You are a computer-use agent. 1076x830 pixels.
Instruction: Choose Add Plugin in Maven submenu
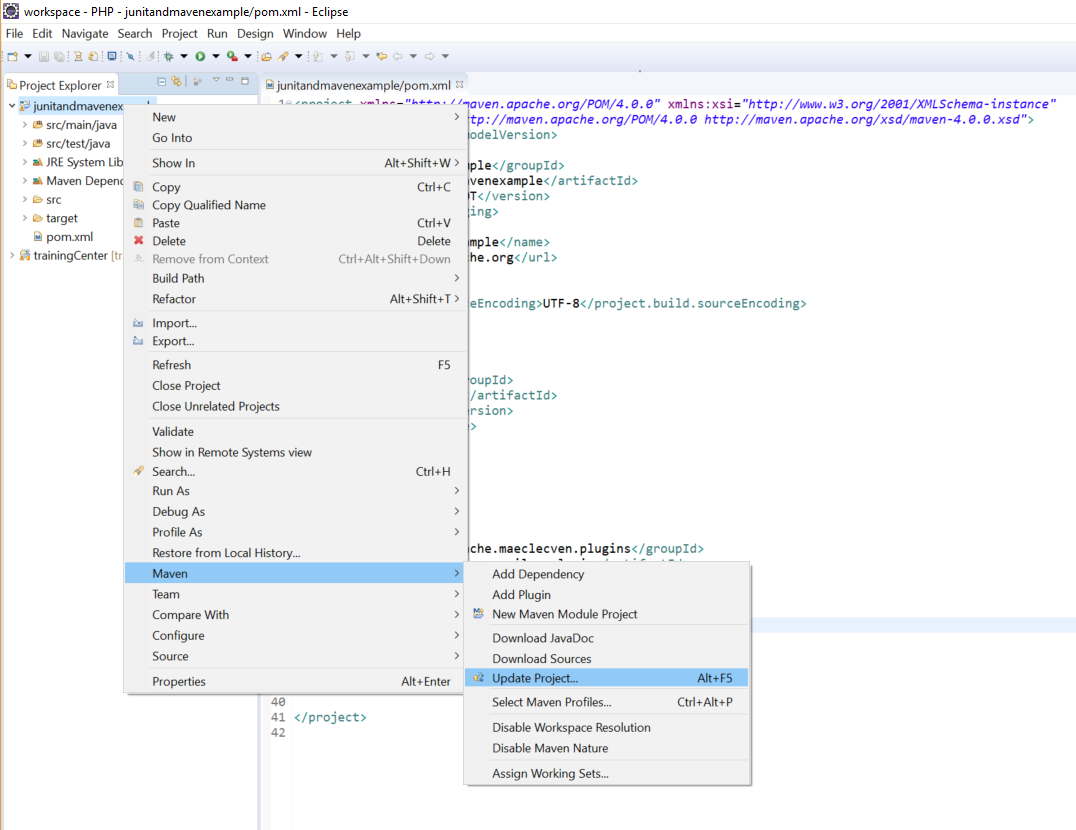click(607, 595)
